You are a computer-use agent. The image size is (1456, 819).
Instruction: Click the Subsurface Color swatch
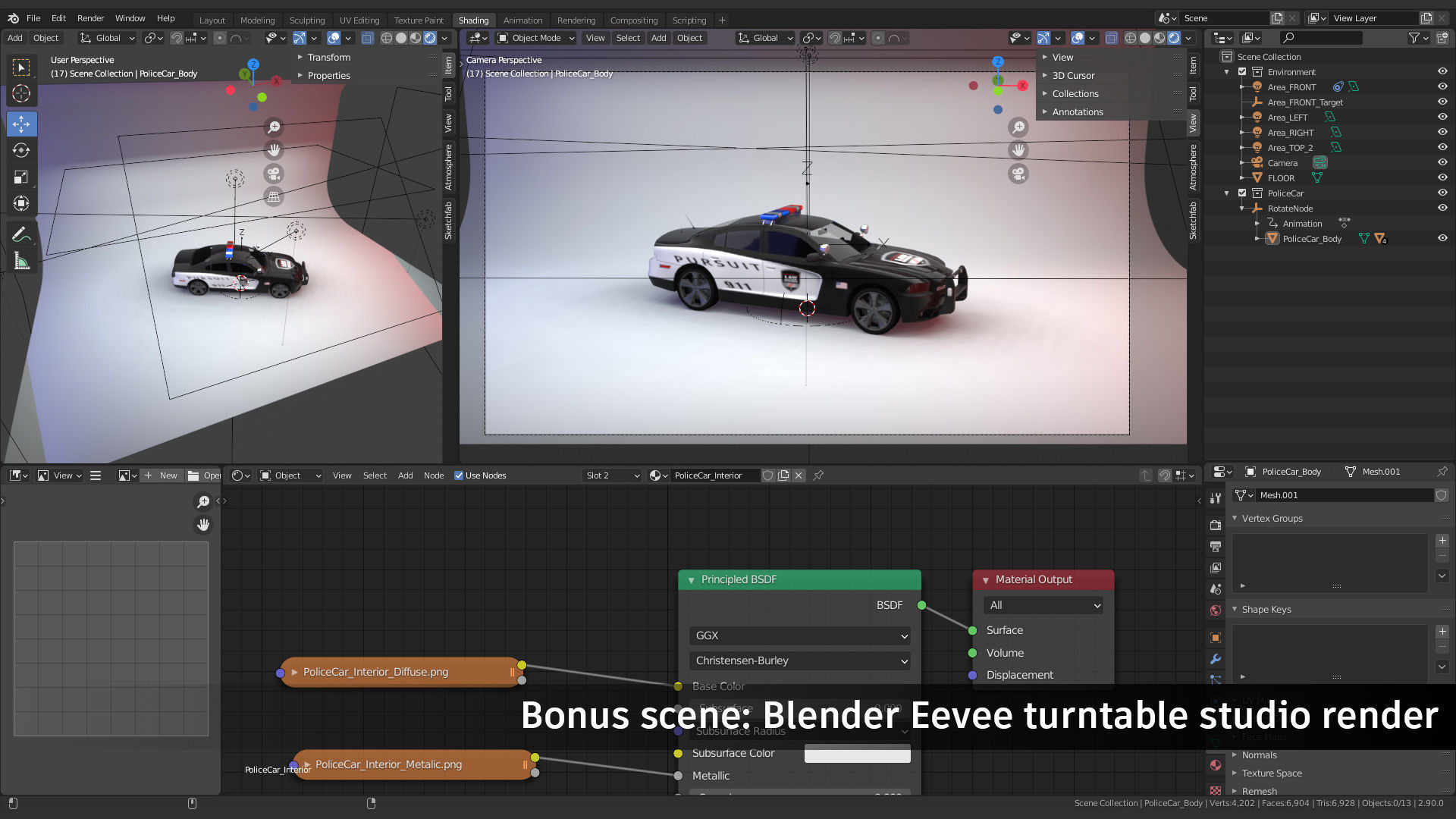pyautogui.click(x=857, y=754)
